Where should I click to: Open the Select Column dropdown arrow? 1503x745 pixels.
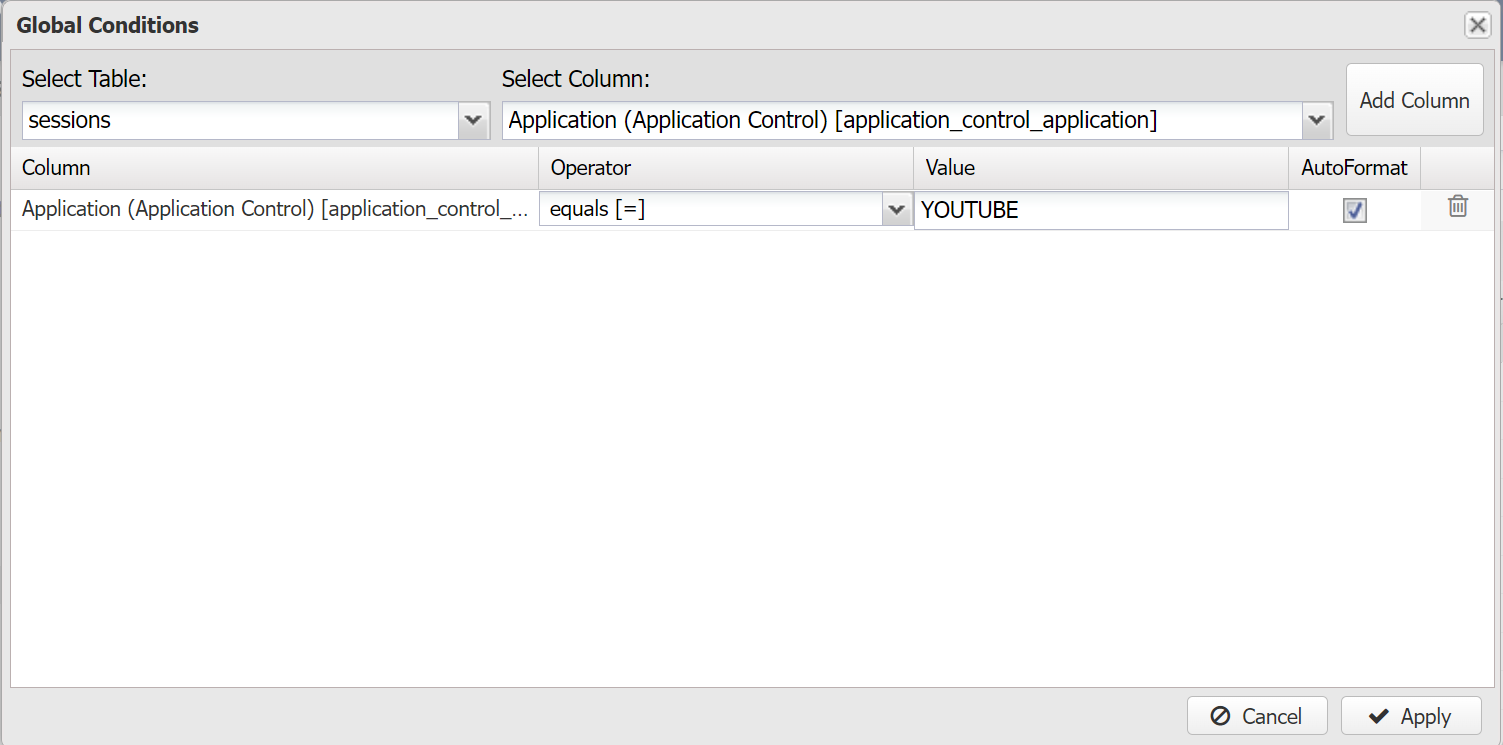[1317, 120]
